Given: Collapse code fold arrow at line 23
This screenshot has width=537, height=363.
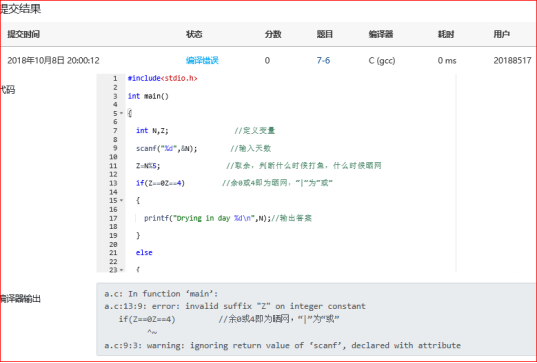Looking at the screenshot, I should coord(121,270).
